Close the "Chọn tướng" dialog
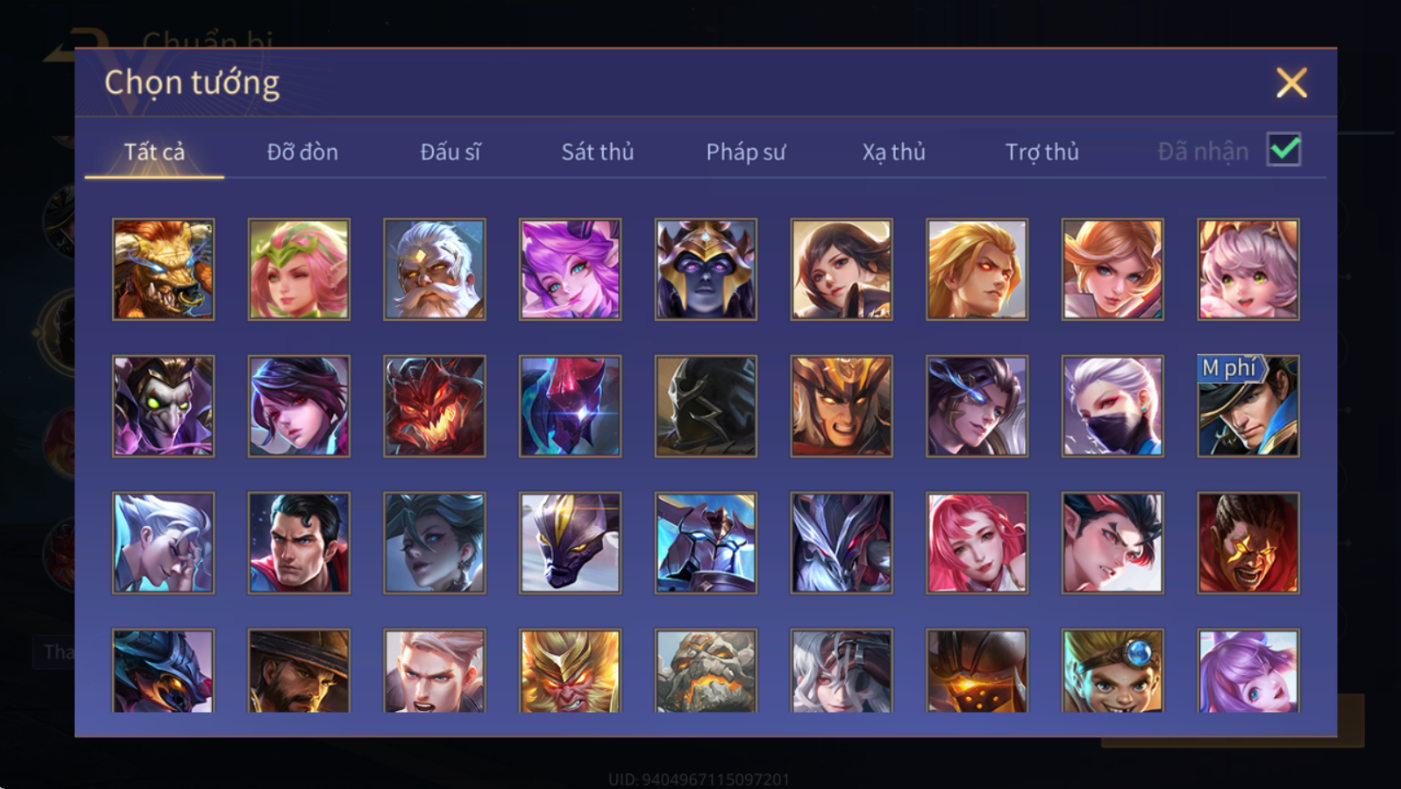Viewport: 1401px width, 789px height. click(1292, 82)
